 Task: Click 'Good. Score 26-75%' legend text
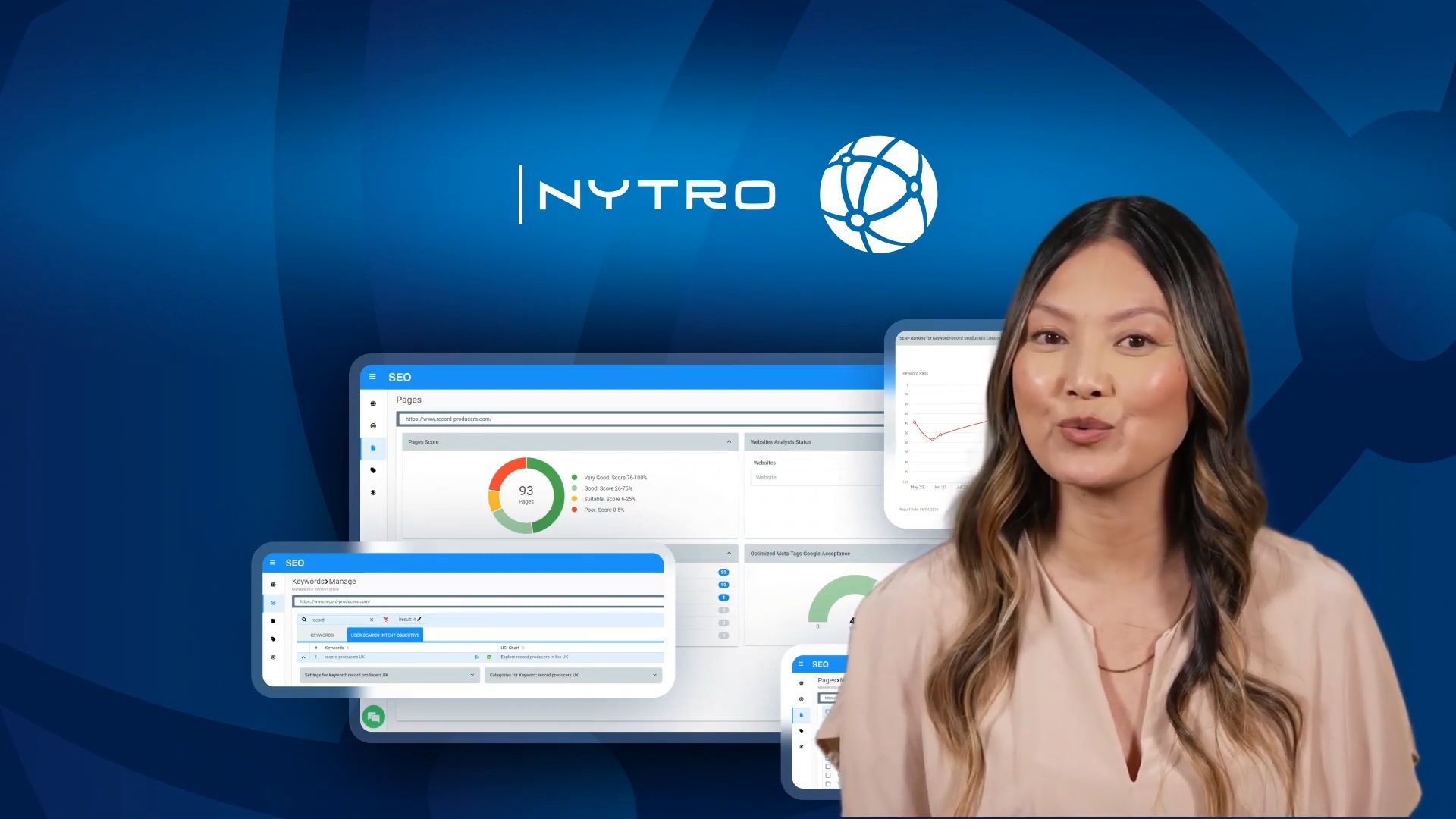[x=607, y=488]
